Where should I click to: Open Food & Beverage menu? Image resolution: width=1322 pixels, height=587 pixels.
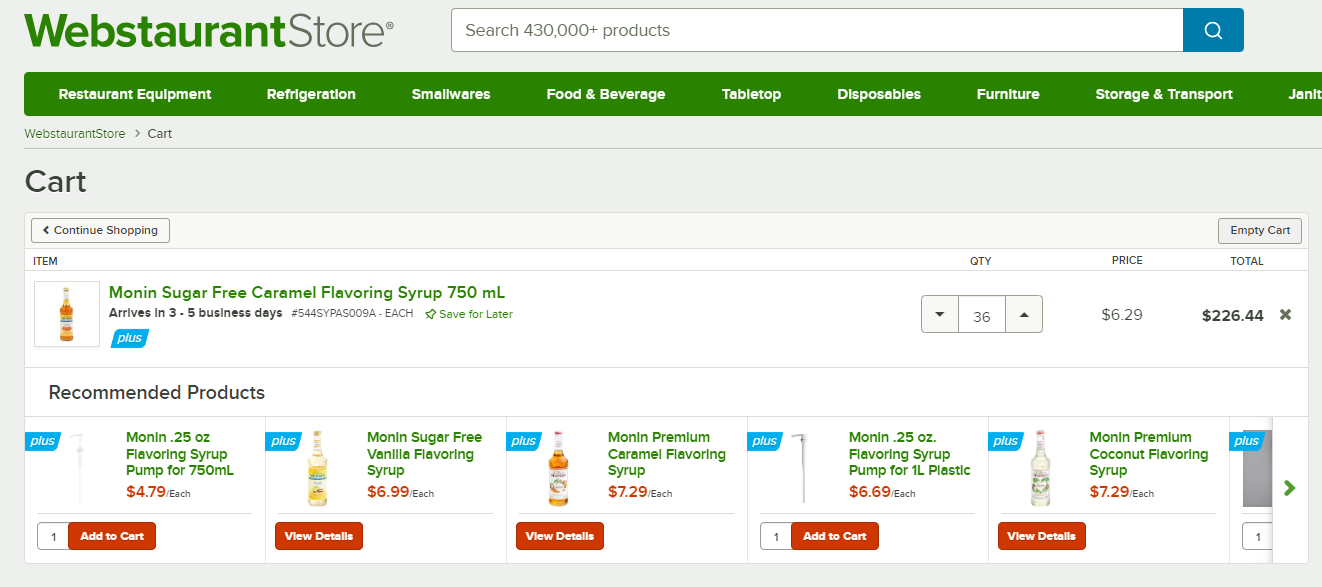(x=606, y=94)
